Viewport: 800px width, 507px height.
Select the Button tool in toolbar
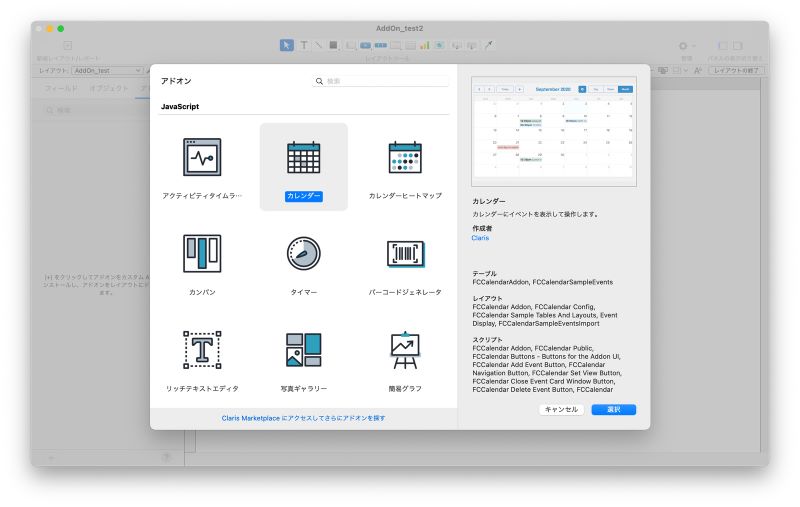365,46
